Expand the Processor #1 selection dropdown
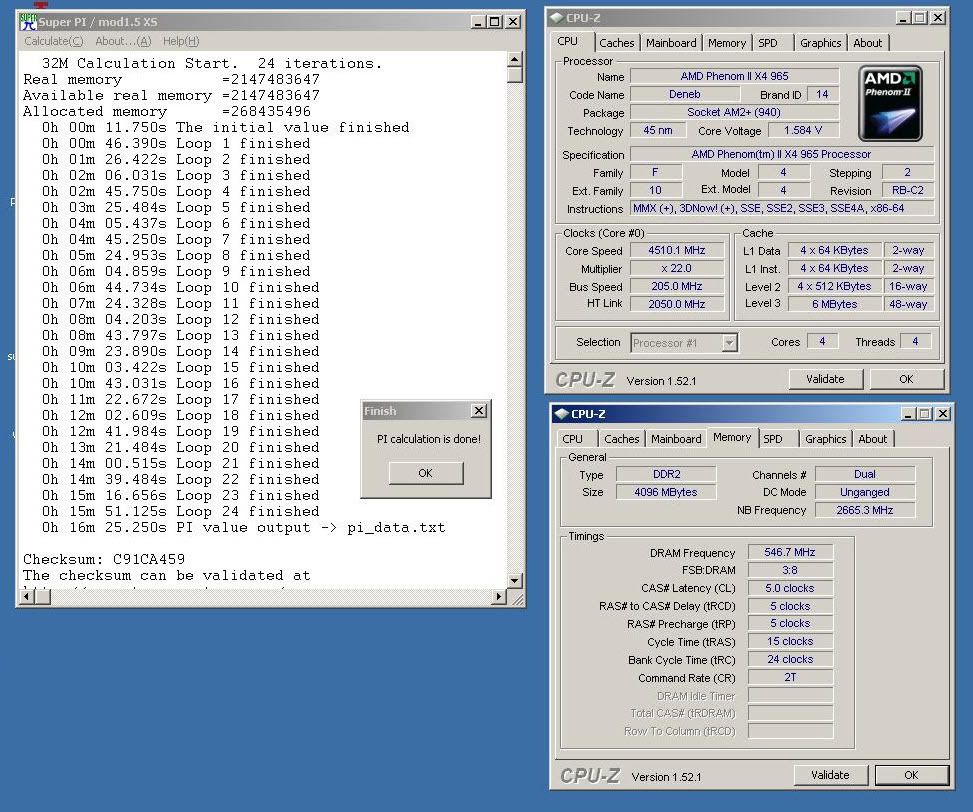This screenshot has height=812, width=973. click(x=730, y=342)
